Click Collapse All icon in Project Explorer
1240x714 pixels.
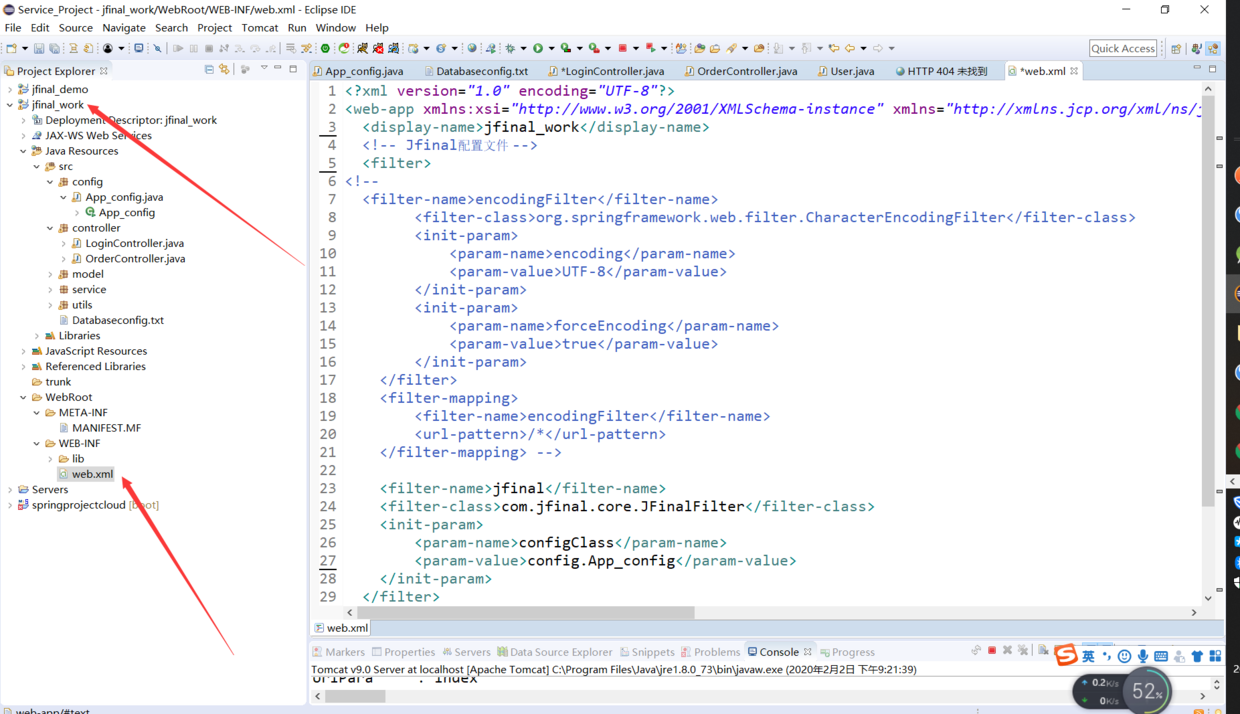(209, 70)
